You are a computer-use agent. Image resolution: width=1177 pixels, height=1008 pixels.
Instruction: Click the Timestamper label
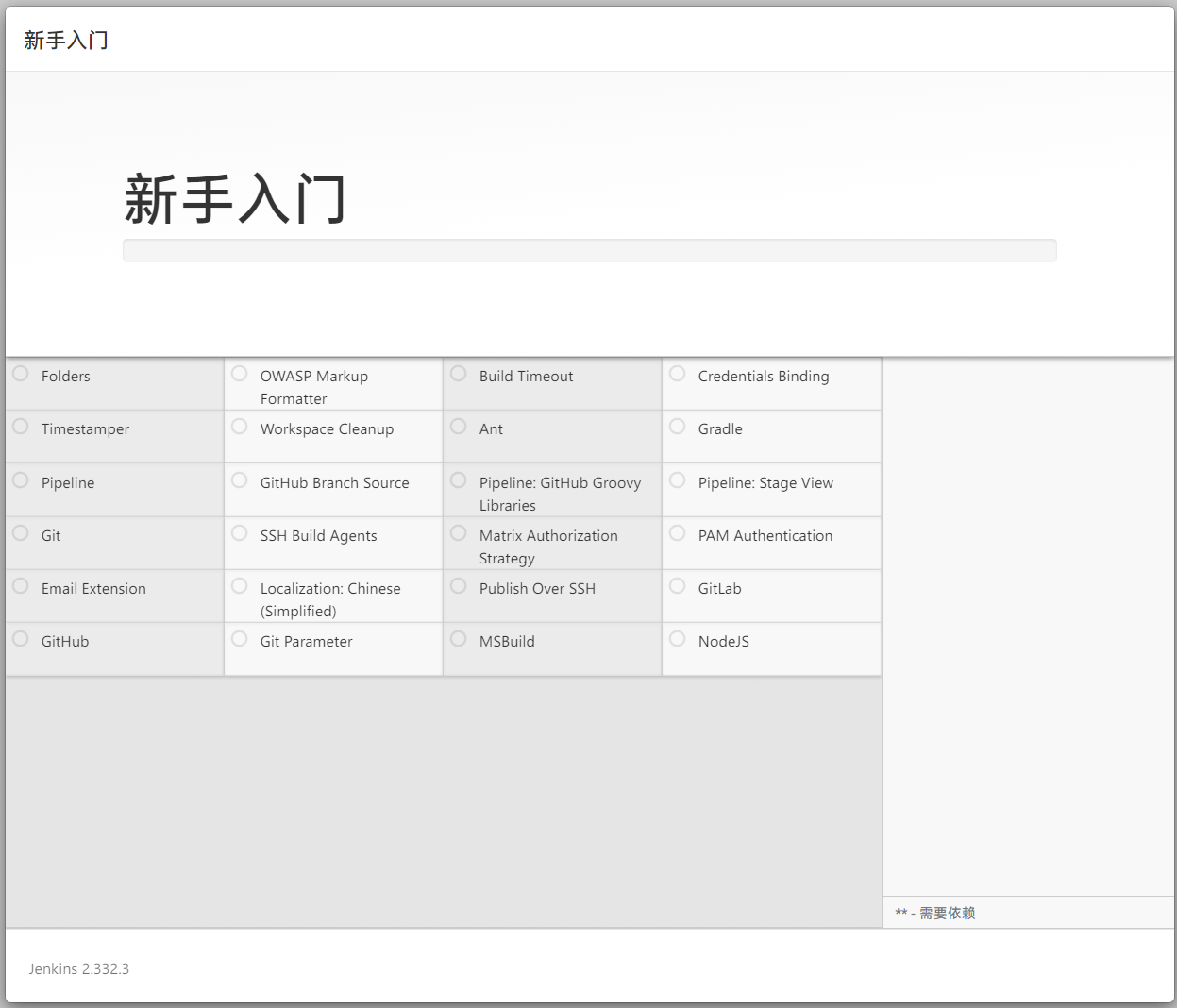click(x=85, y=428)
